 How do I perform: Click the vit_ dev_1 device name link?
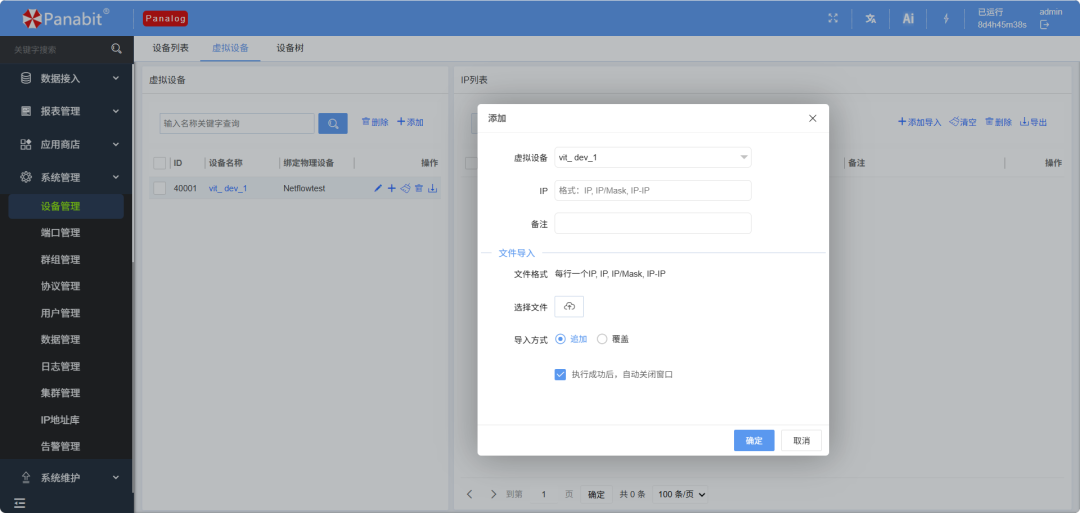228,188
